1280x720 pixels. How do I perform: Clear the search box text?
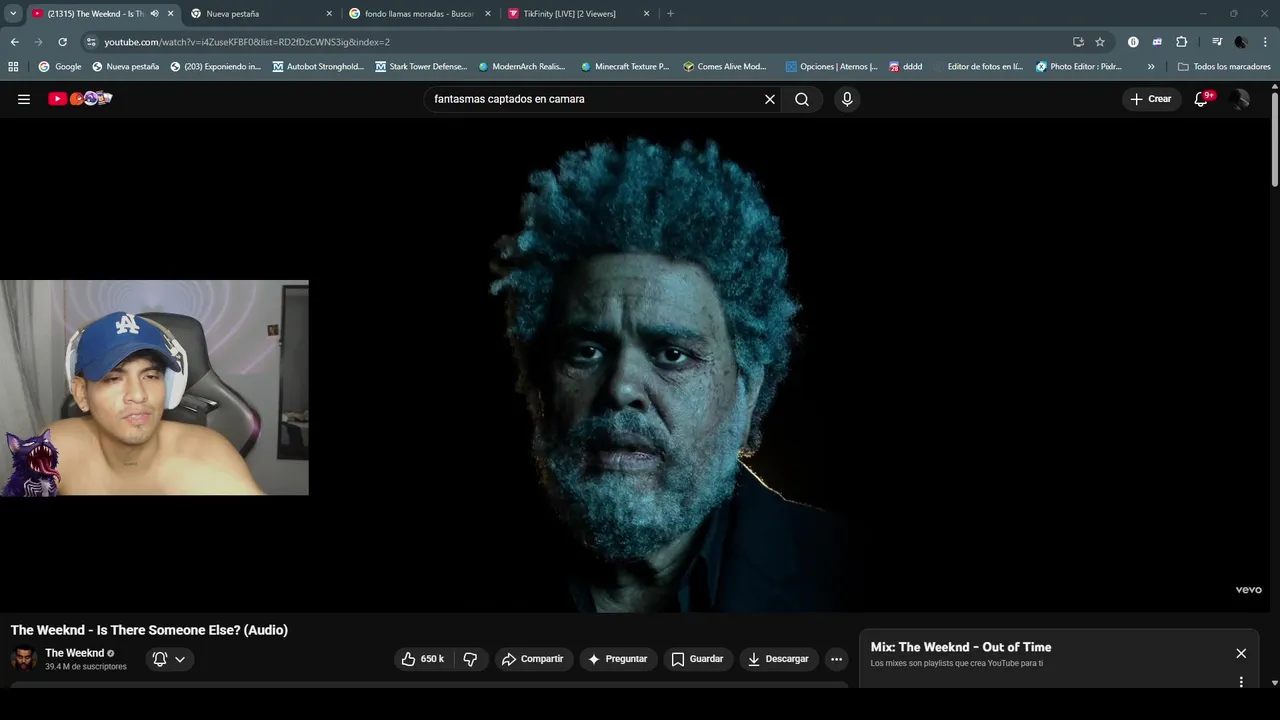tap(770, 99)
